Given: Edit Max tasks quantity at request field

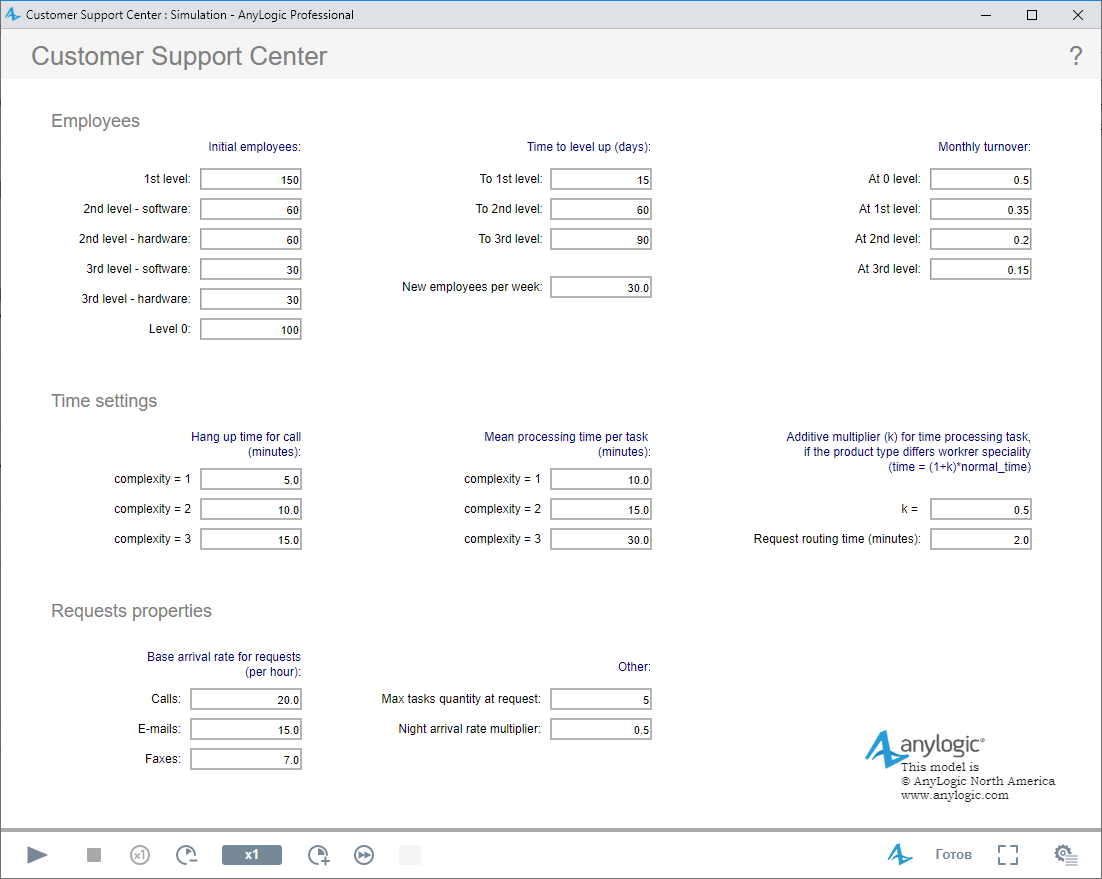Looking at the screenshot, I should point(601,699).
